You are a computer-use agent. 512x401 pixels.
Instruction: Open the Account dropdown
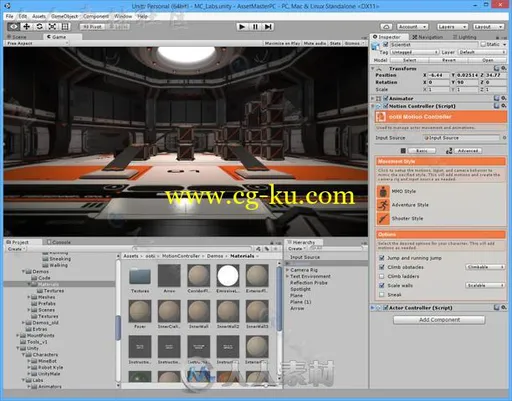click(x=412, y=27)
